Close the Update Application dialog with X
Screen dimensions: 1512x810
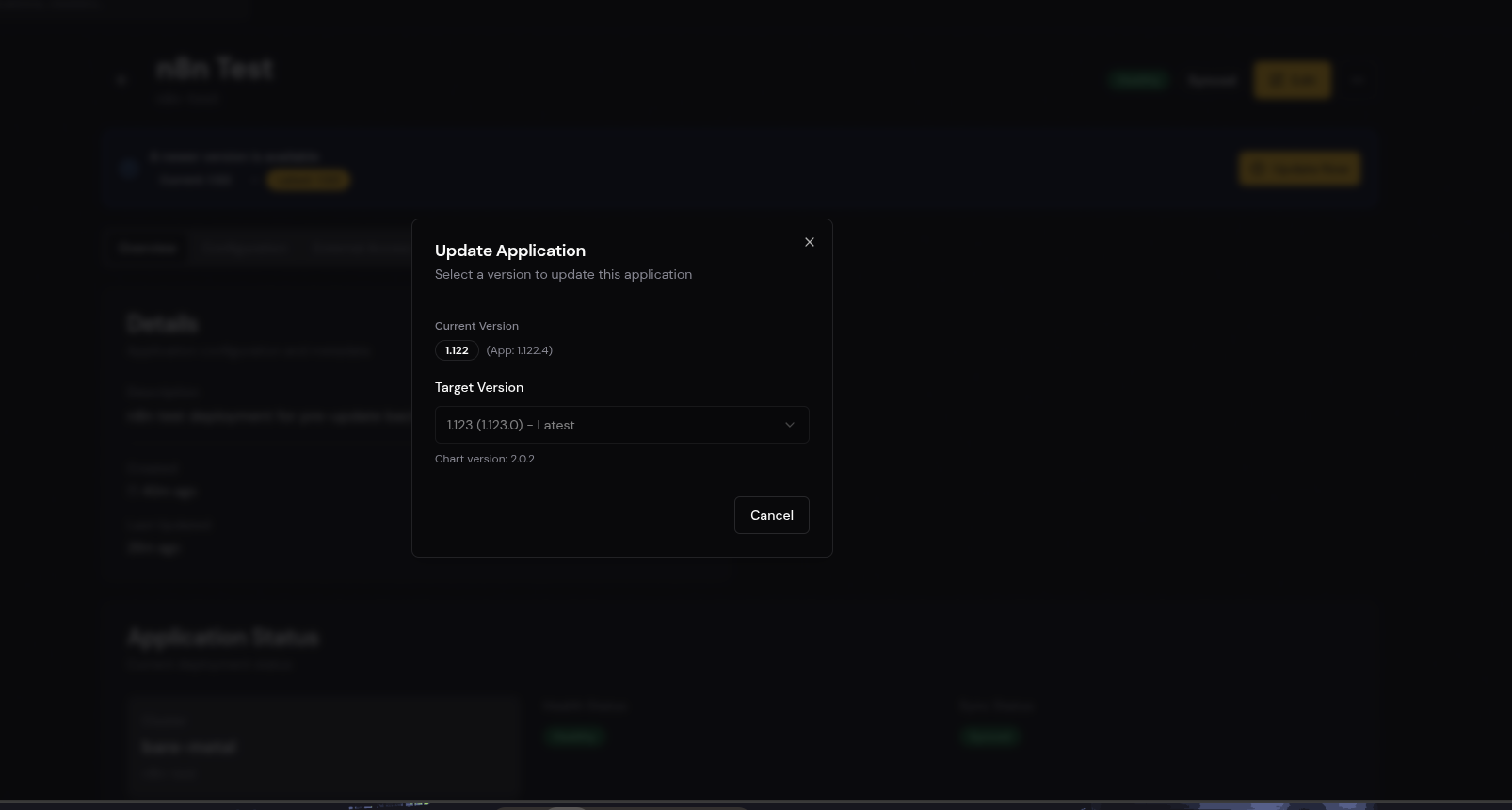point(810,242)
